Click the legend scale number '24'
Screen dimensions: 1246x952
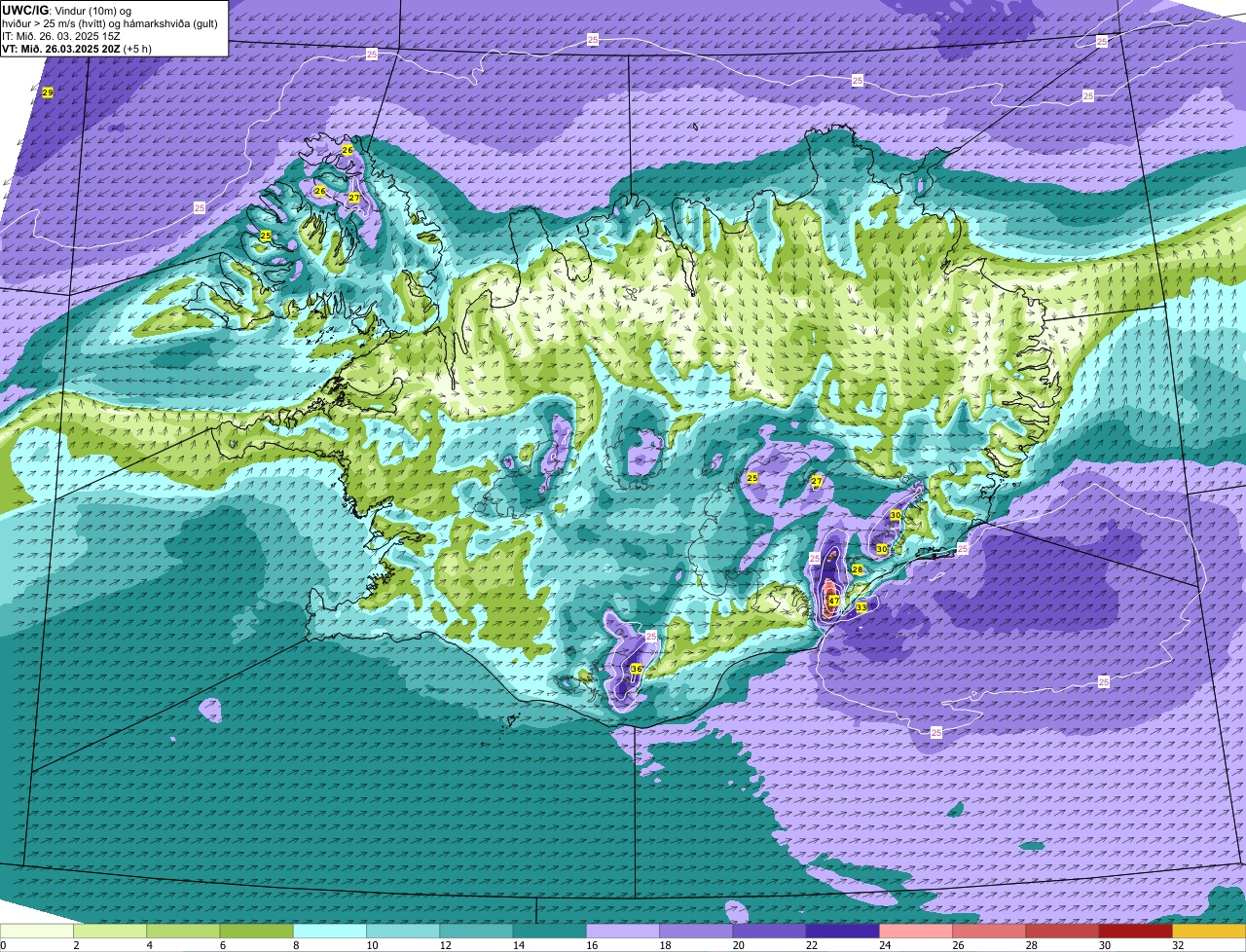tap(885, 945)
